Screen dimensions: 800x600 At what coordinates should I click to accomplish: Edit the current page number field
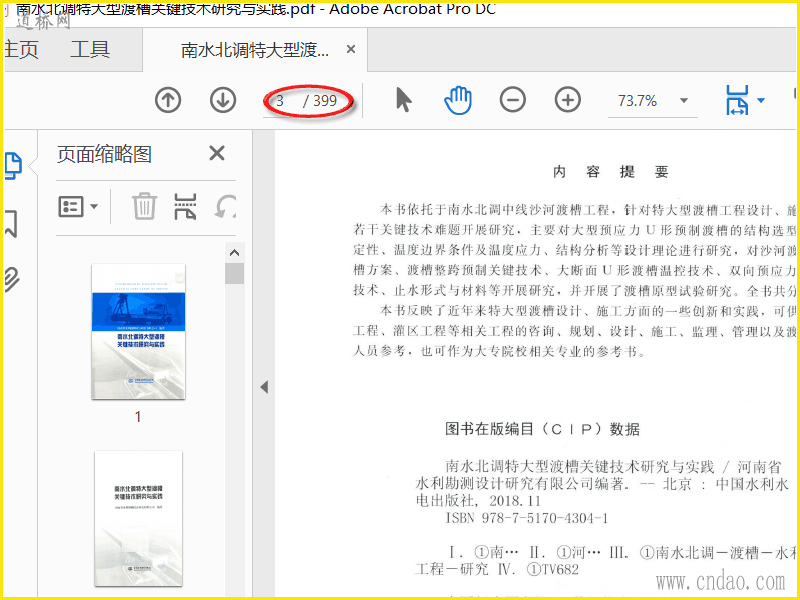(x=281, y=101)
